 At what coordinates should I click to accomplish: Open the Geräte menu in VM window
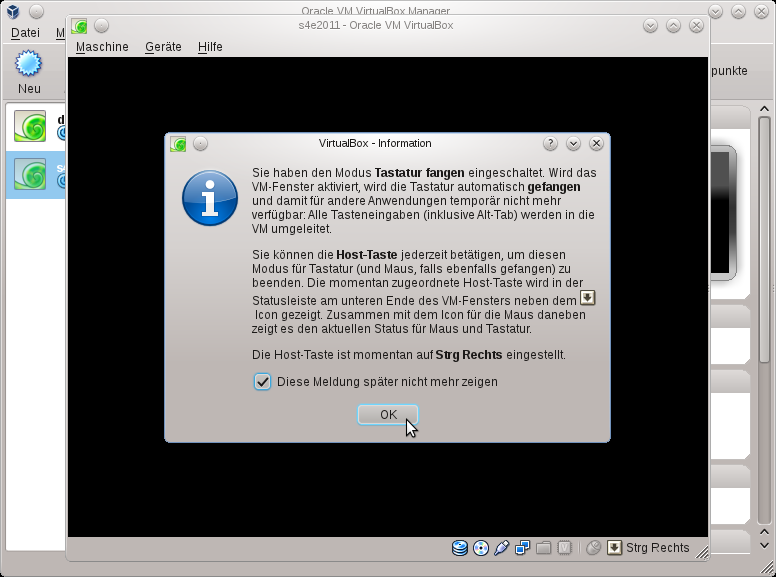(163, 47)
